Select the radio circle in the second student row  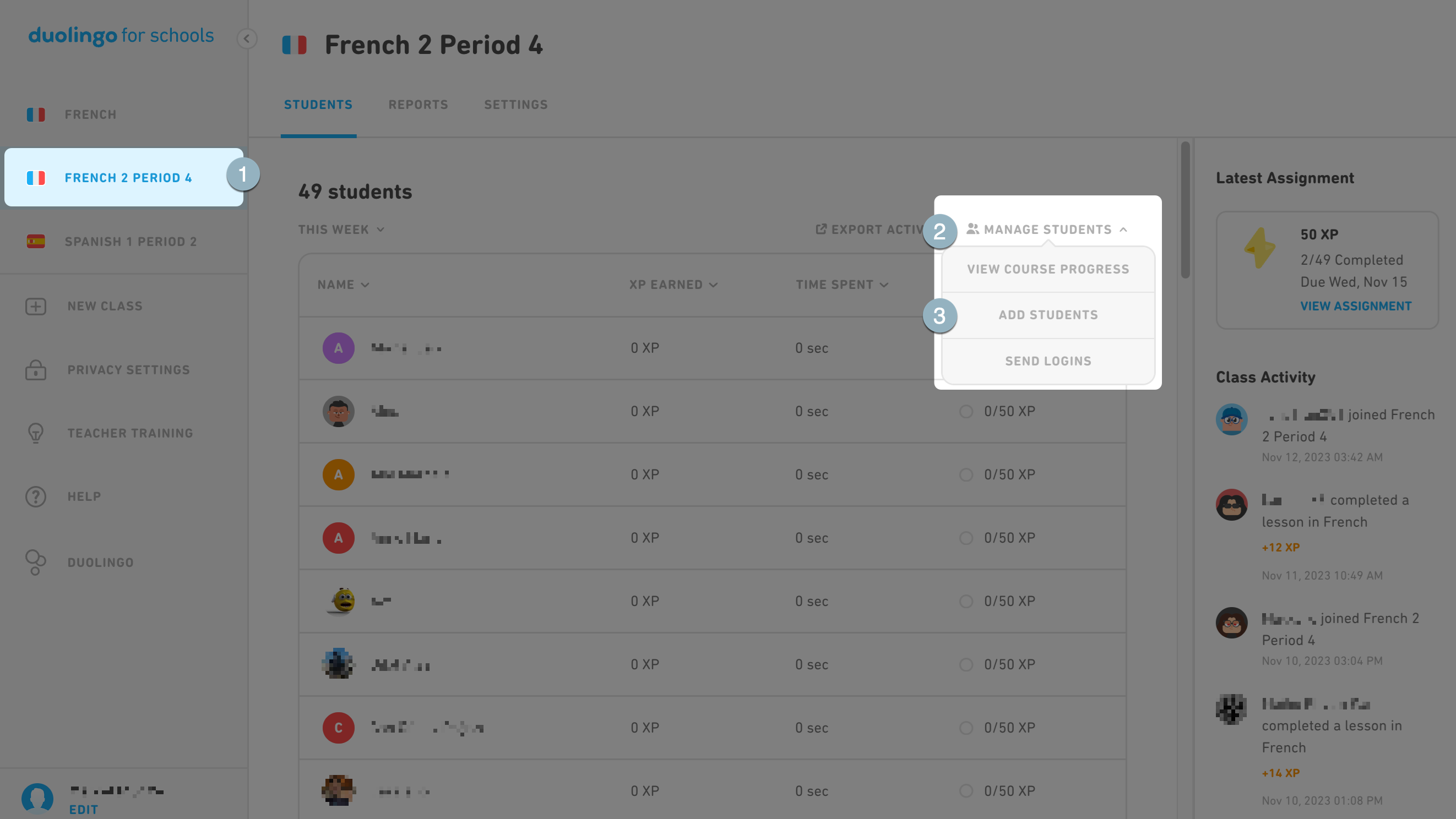pyautogui.click(x=966, y=411)
